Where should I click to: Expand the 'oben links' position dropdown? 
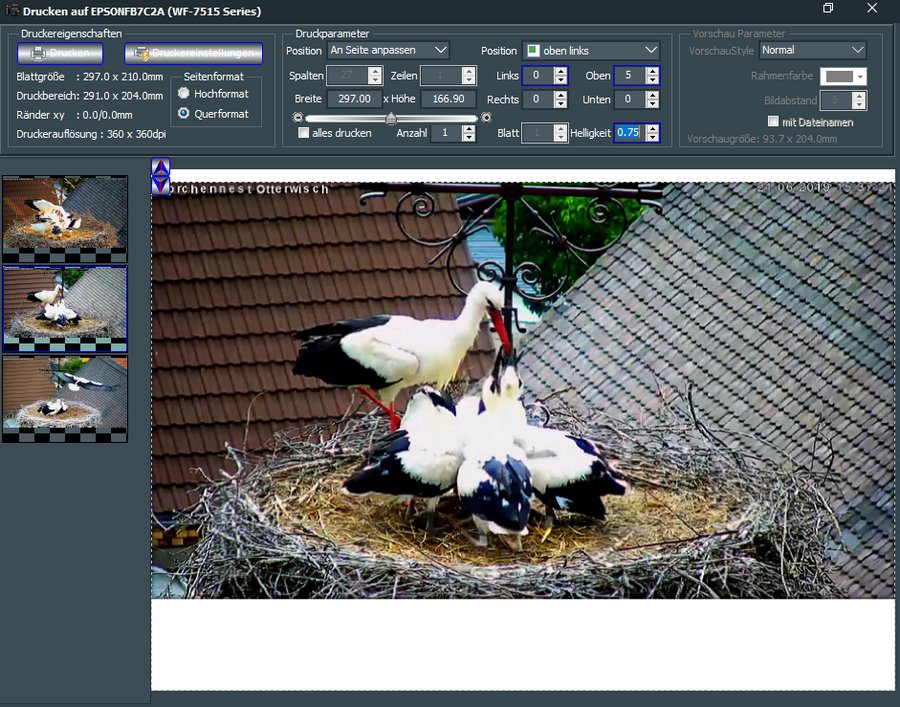[591, 50]
